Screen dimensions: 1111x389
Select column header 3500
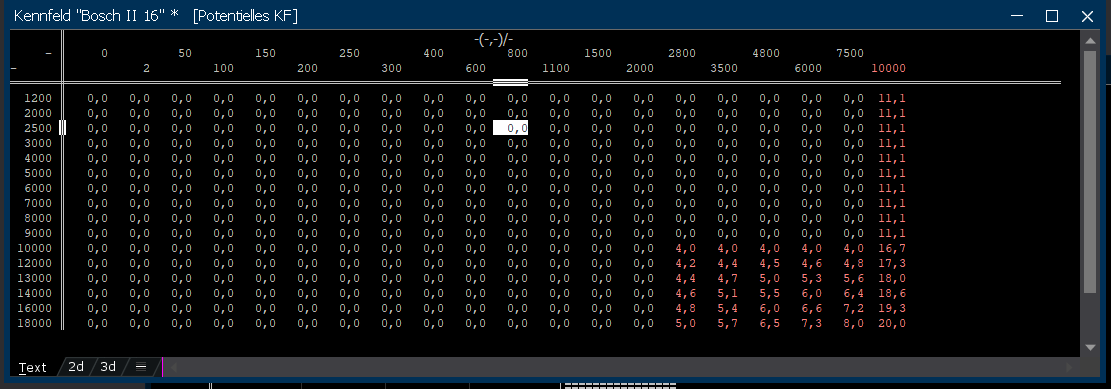point(723,68)
